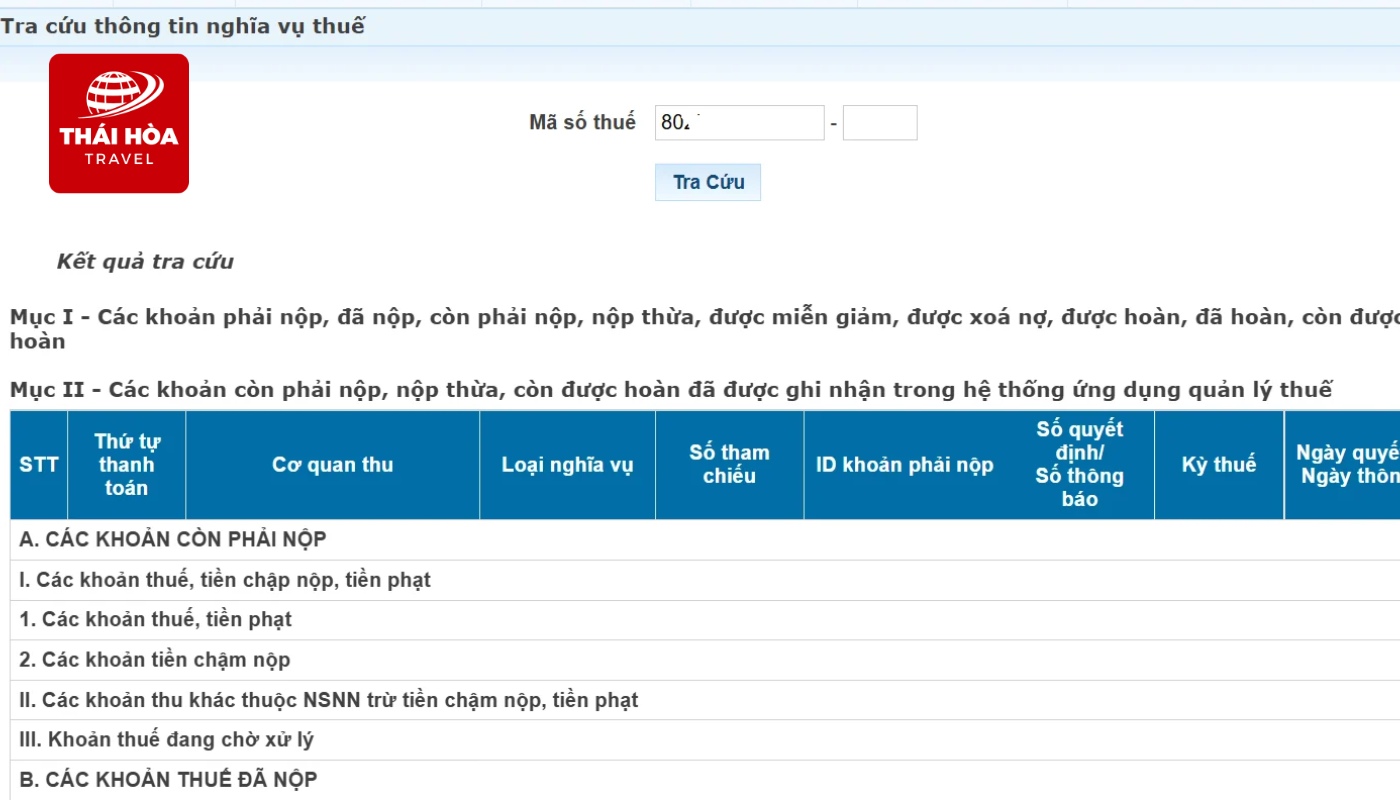Screen dimensions: 1400x800
Task: Click the Kết quả tra cứu label
Action: click(x=145, y=262)
